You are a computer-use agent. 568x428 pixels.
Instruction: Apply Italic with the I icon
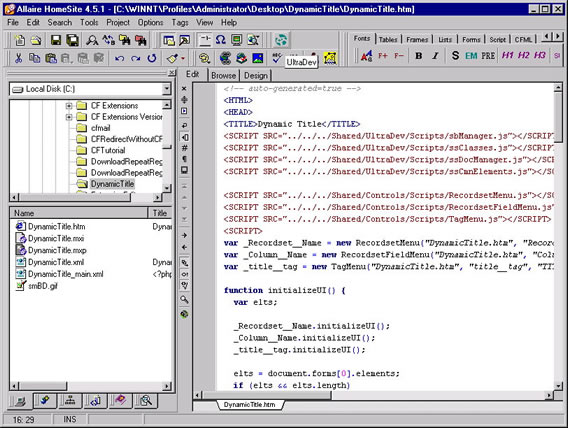(435, 56)
